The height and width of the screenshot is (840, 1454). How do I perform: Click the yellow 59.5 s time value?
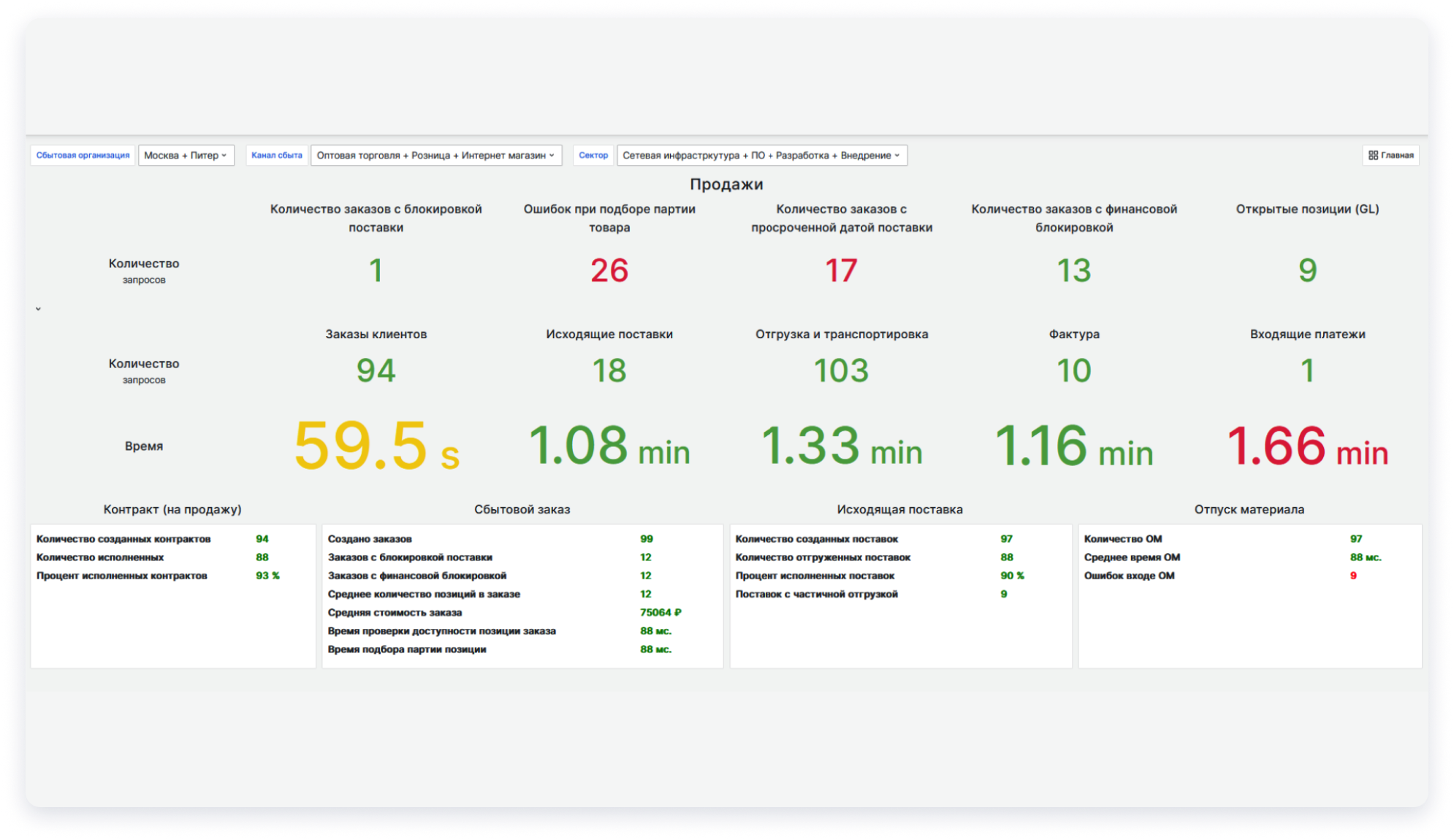[x=377, y=445]
